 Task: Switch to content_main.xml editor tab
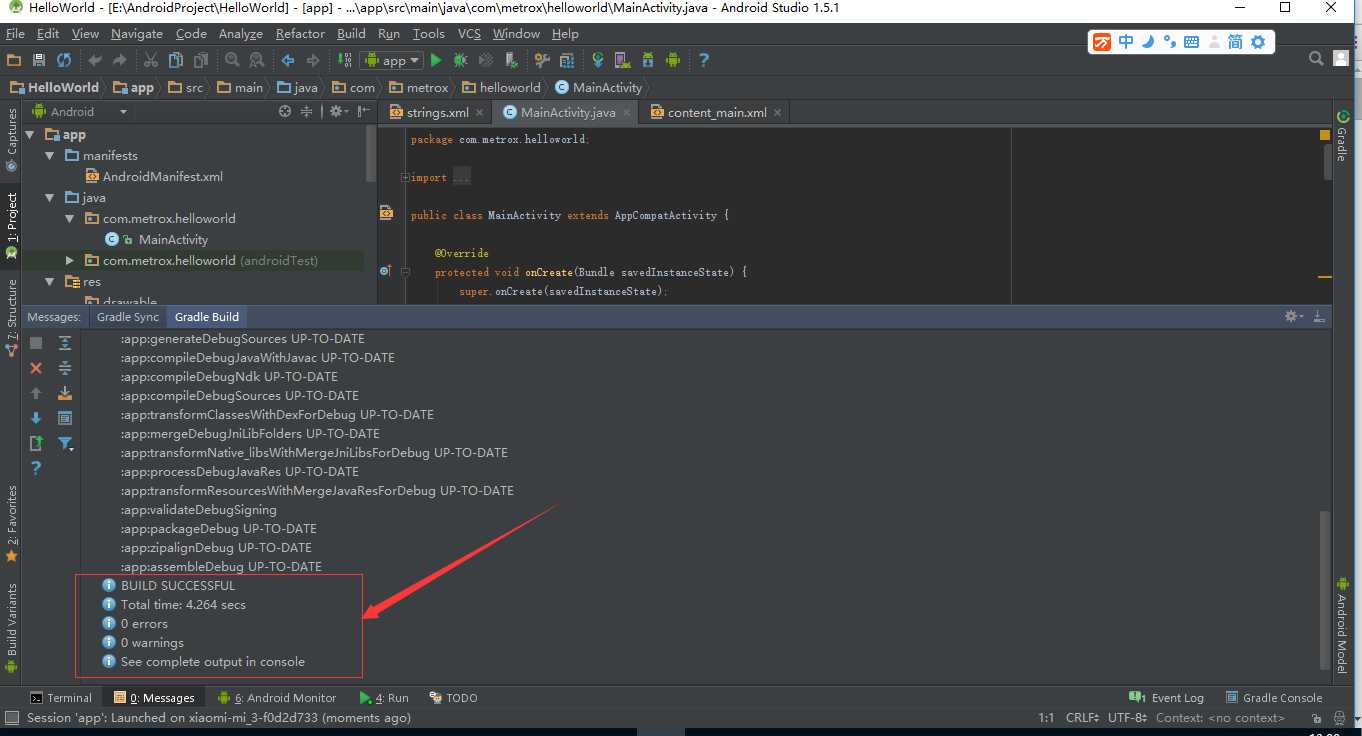pos(716,112)
